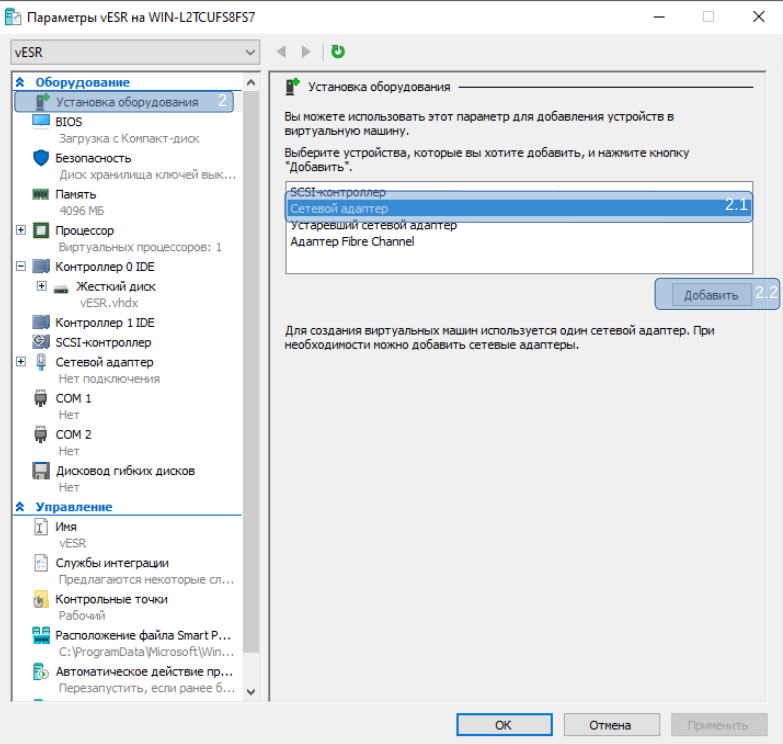
Task: Click the back navigation arrow
Action: click(282, 51)
